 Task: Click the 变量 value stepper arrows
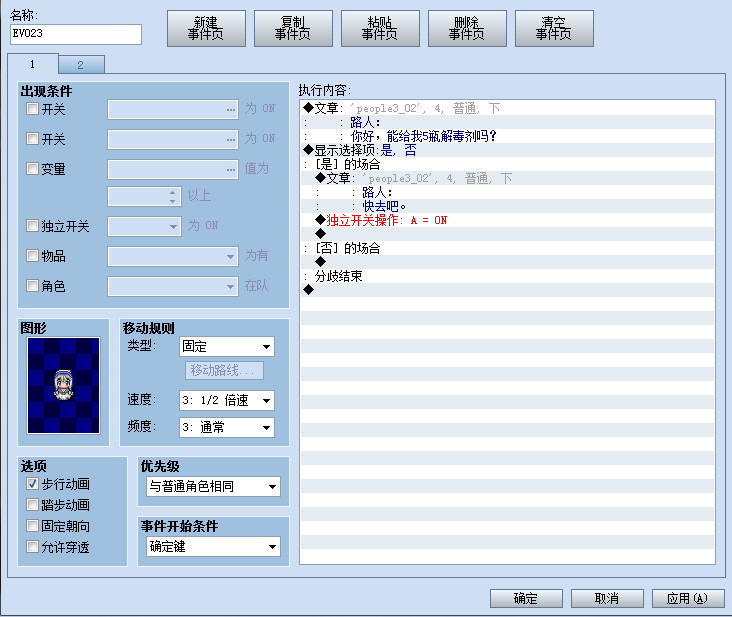pos(173,196)
